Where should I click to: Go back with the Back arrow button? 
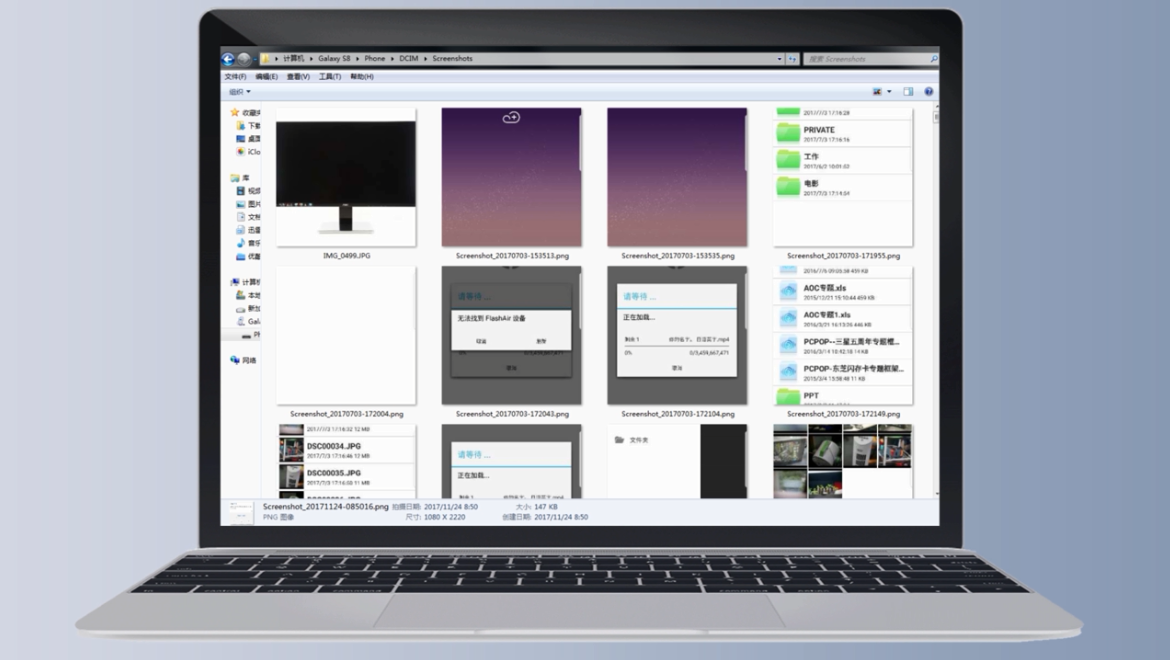tap(228, 58)
